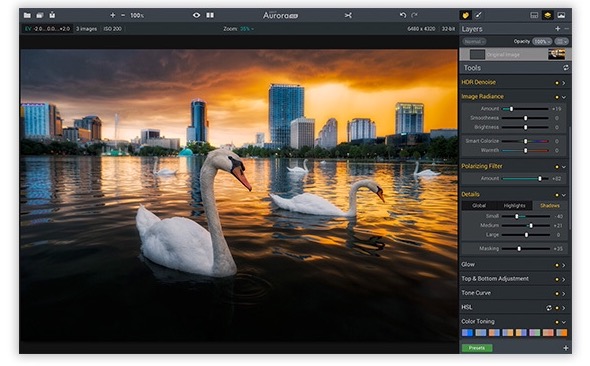Pick the last orange color toning swatch
The image size is (590, 366).
tap(561, 333)
